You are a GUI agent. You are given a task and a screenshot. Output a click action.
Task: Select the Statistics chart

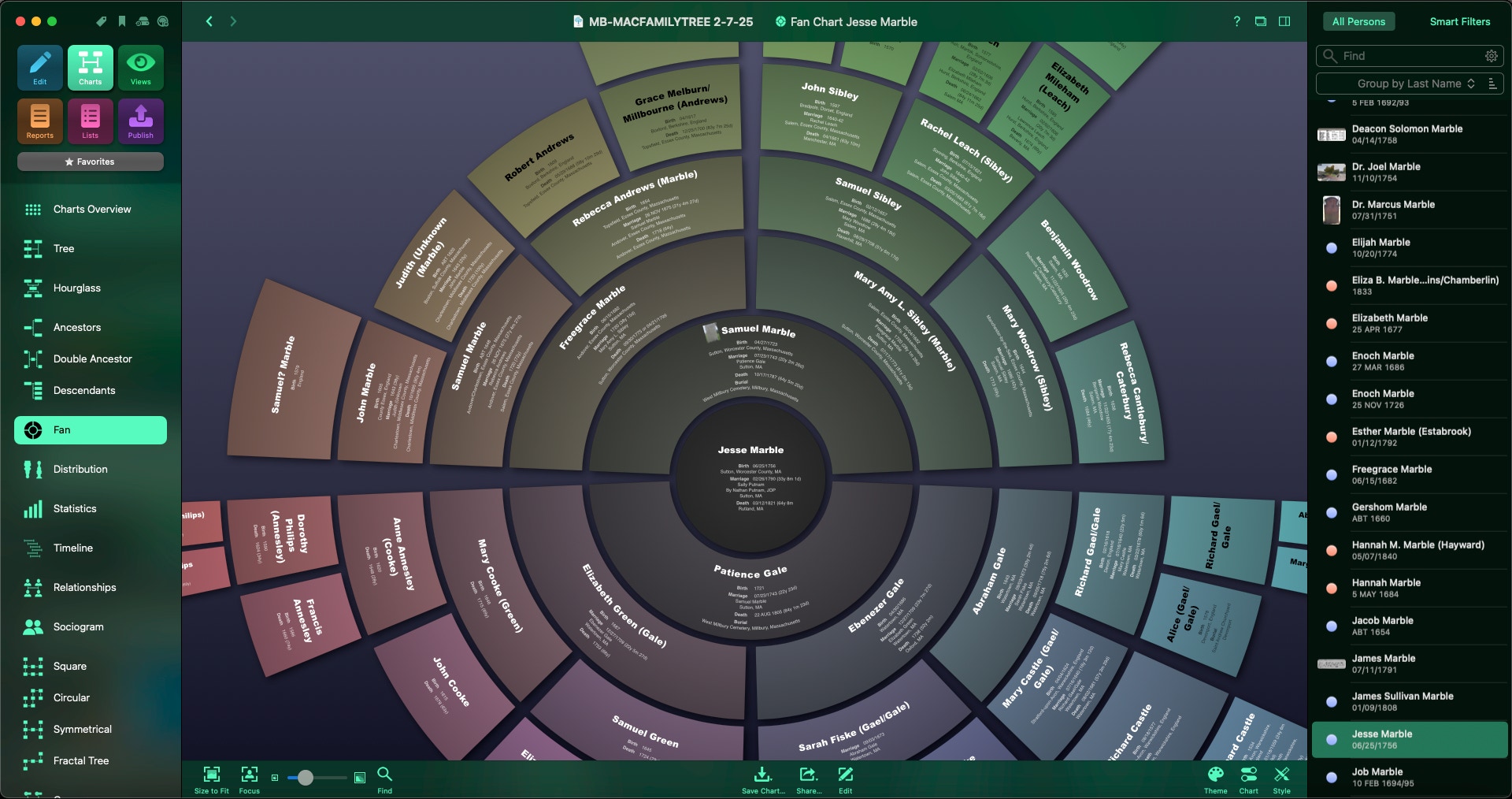click(91, 509)
